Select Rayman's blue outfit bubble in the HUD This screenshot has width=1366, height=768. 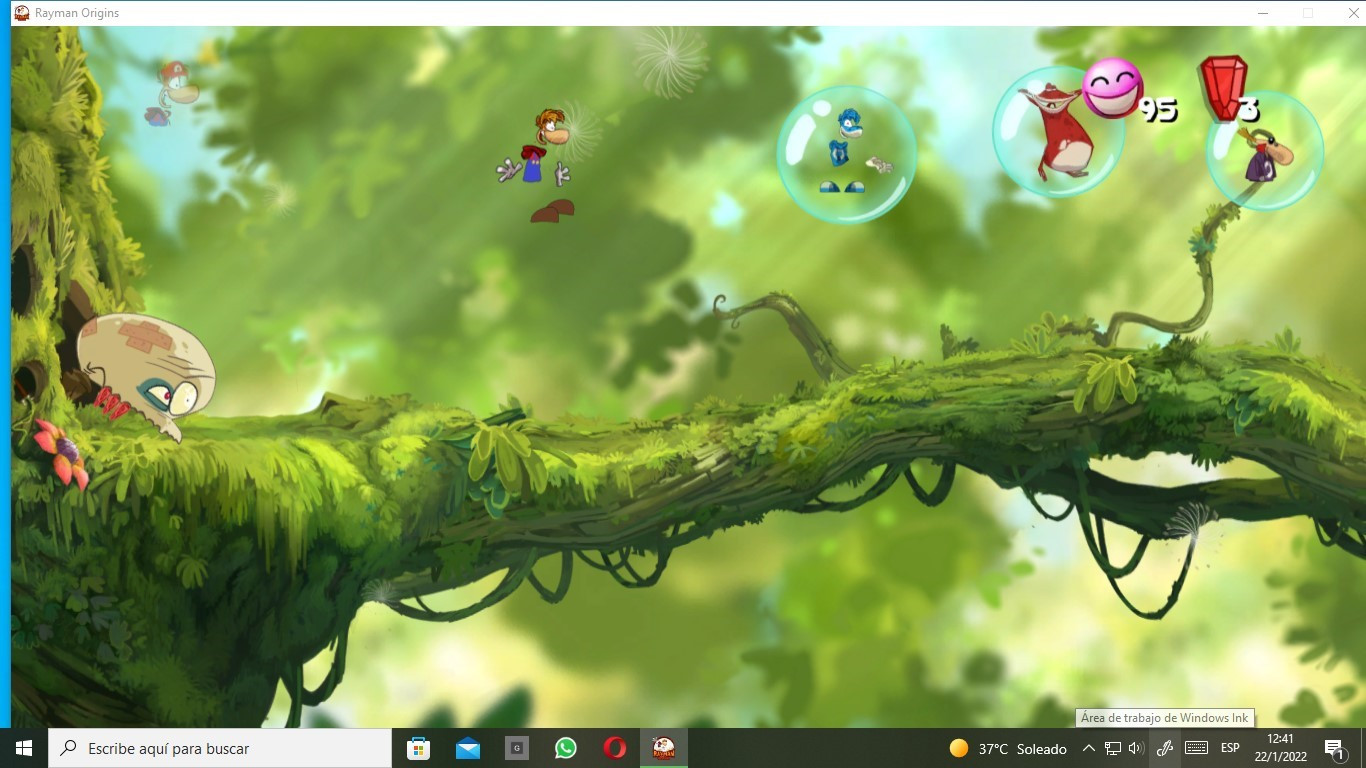847,152
